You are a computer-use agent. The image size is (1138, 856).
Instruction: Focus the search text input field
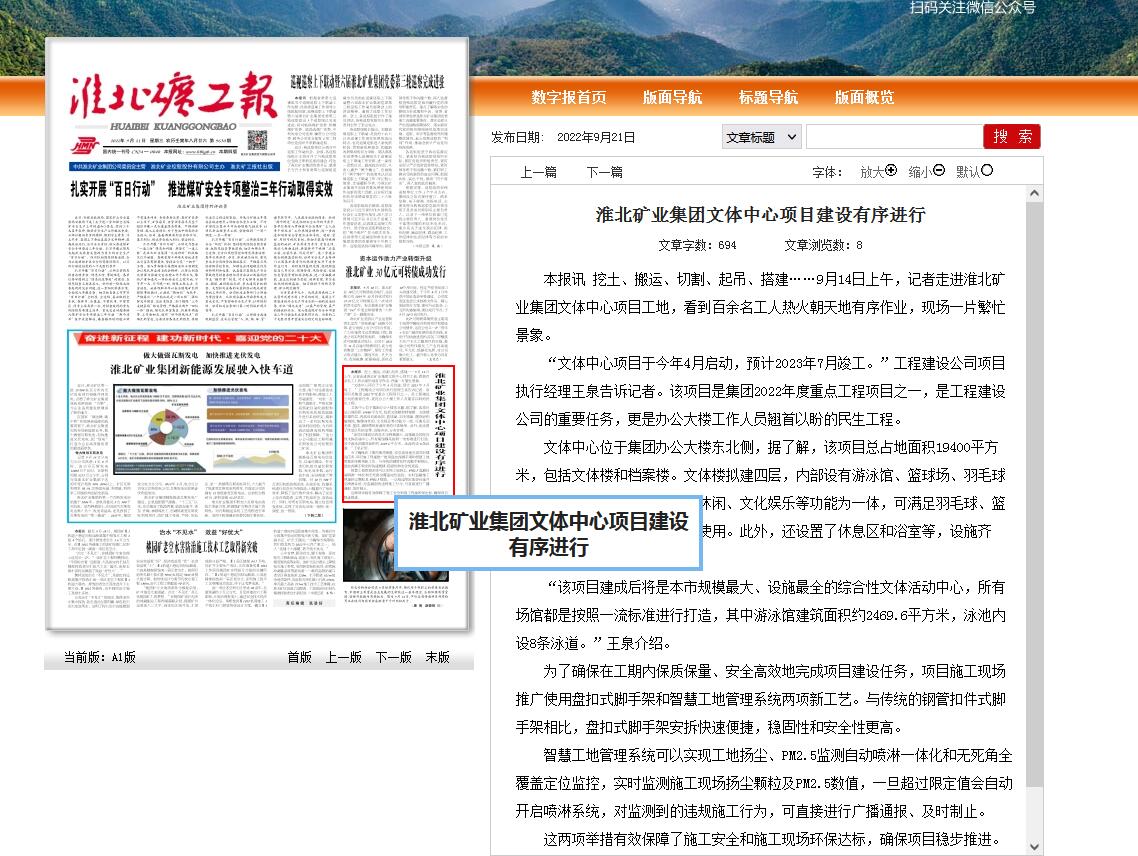click(894, 136)
